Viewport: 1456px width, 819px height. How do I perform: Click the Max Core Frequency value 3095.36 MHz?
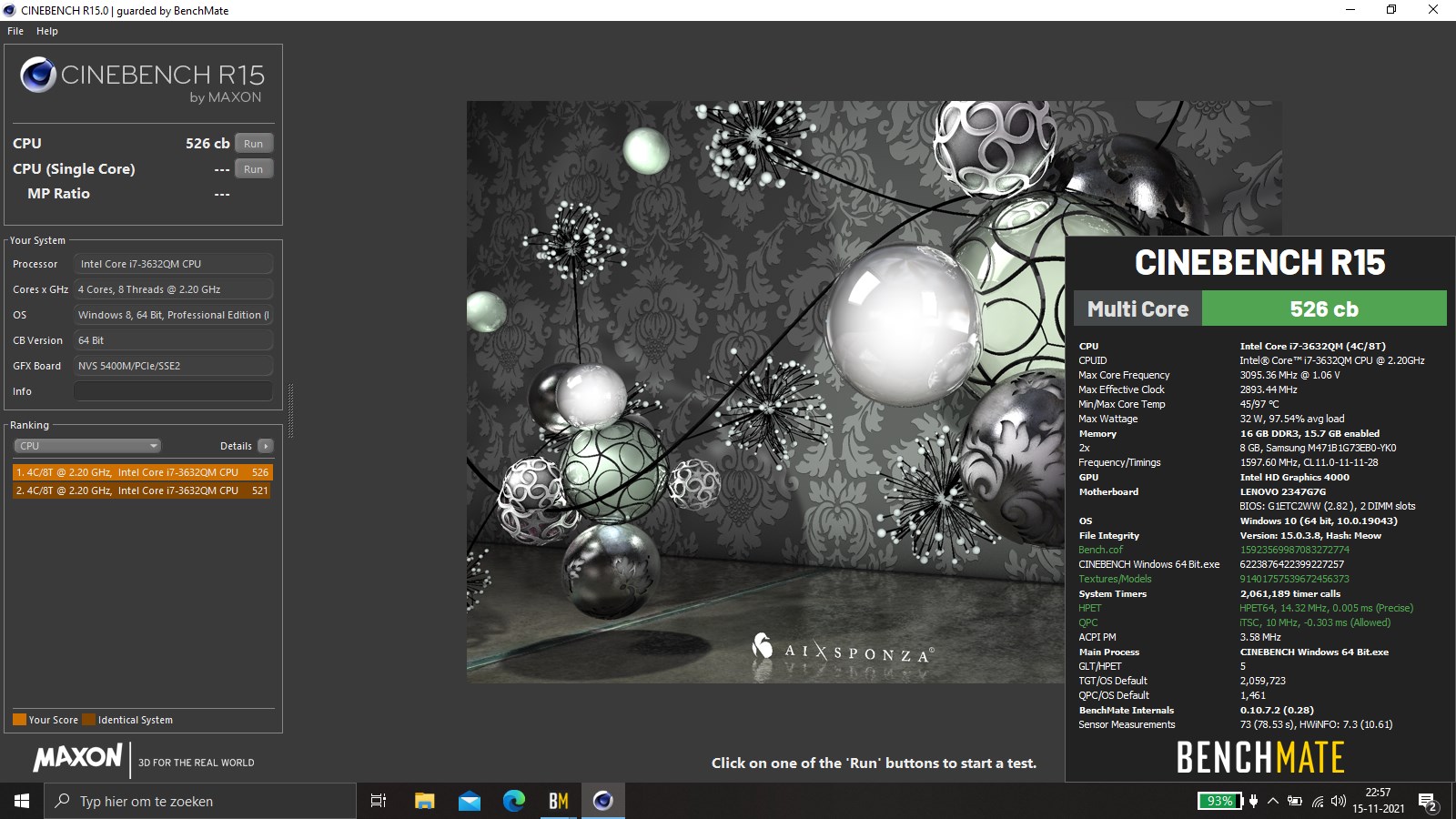(1289, 375)
